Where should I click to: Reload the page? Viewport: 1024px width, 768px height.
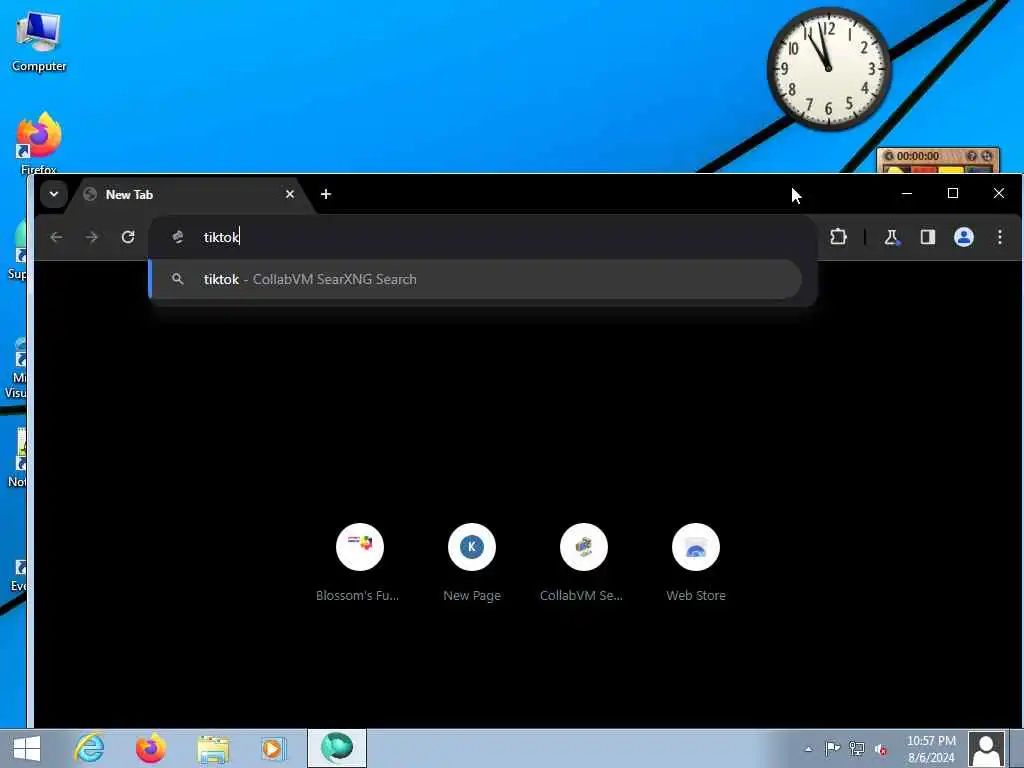(x=128, y=237)
